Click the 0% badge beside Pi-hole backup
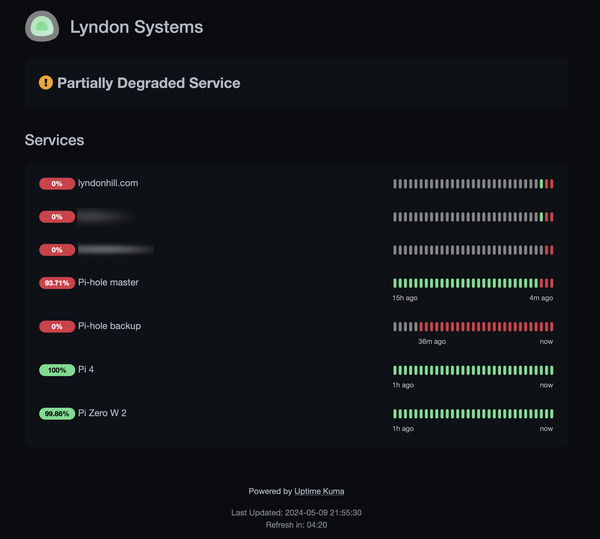Screen dimensions: 600x539 tap(57, 327)
